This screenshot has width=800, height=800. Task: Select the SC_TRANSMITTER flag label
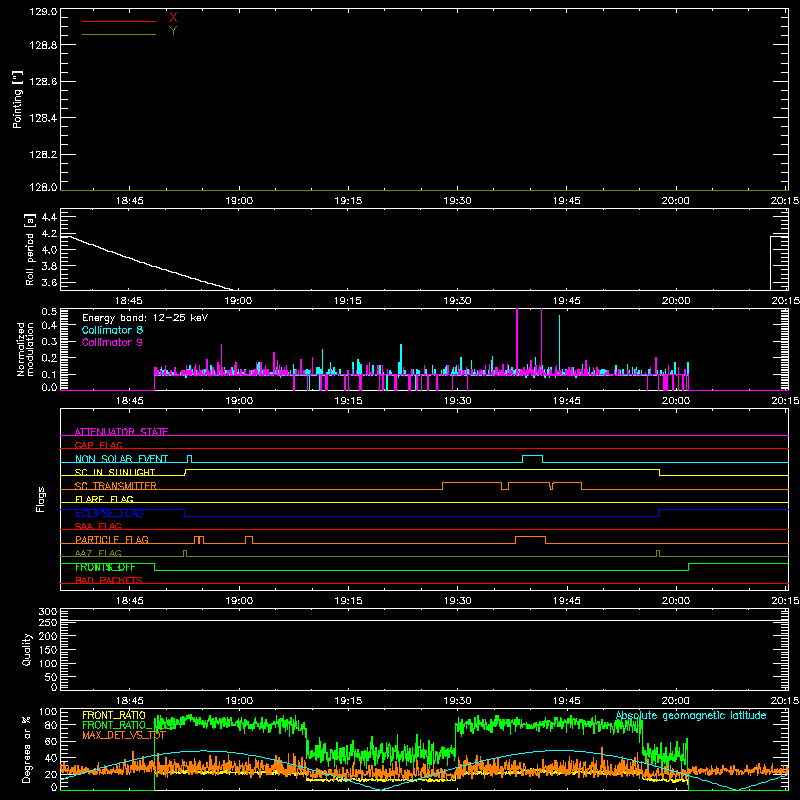click(x=116, y=486)
